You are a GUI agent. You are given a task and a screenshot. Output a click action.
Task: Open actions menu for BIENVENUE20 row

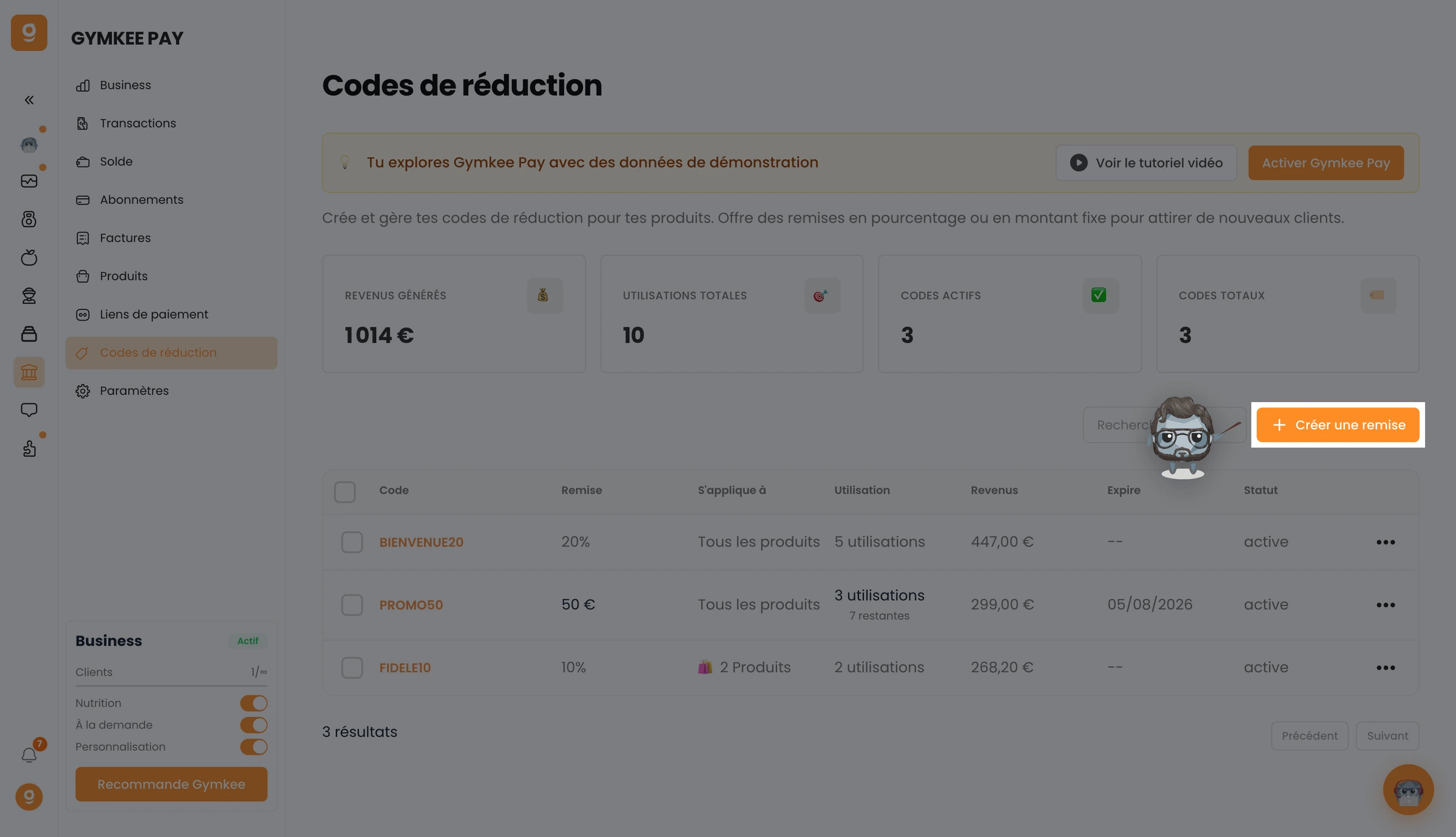click(1386, 542)
